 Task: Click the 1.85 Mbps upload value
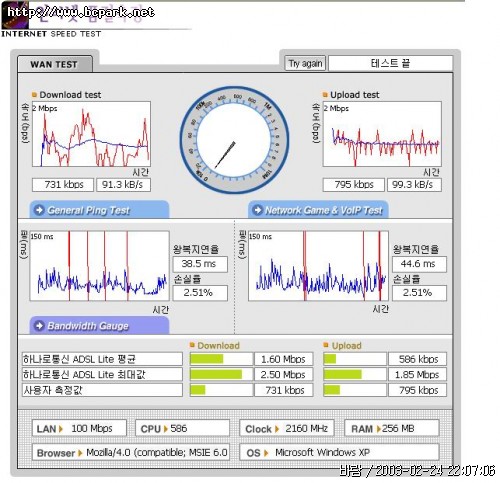pos(417,374)
